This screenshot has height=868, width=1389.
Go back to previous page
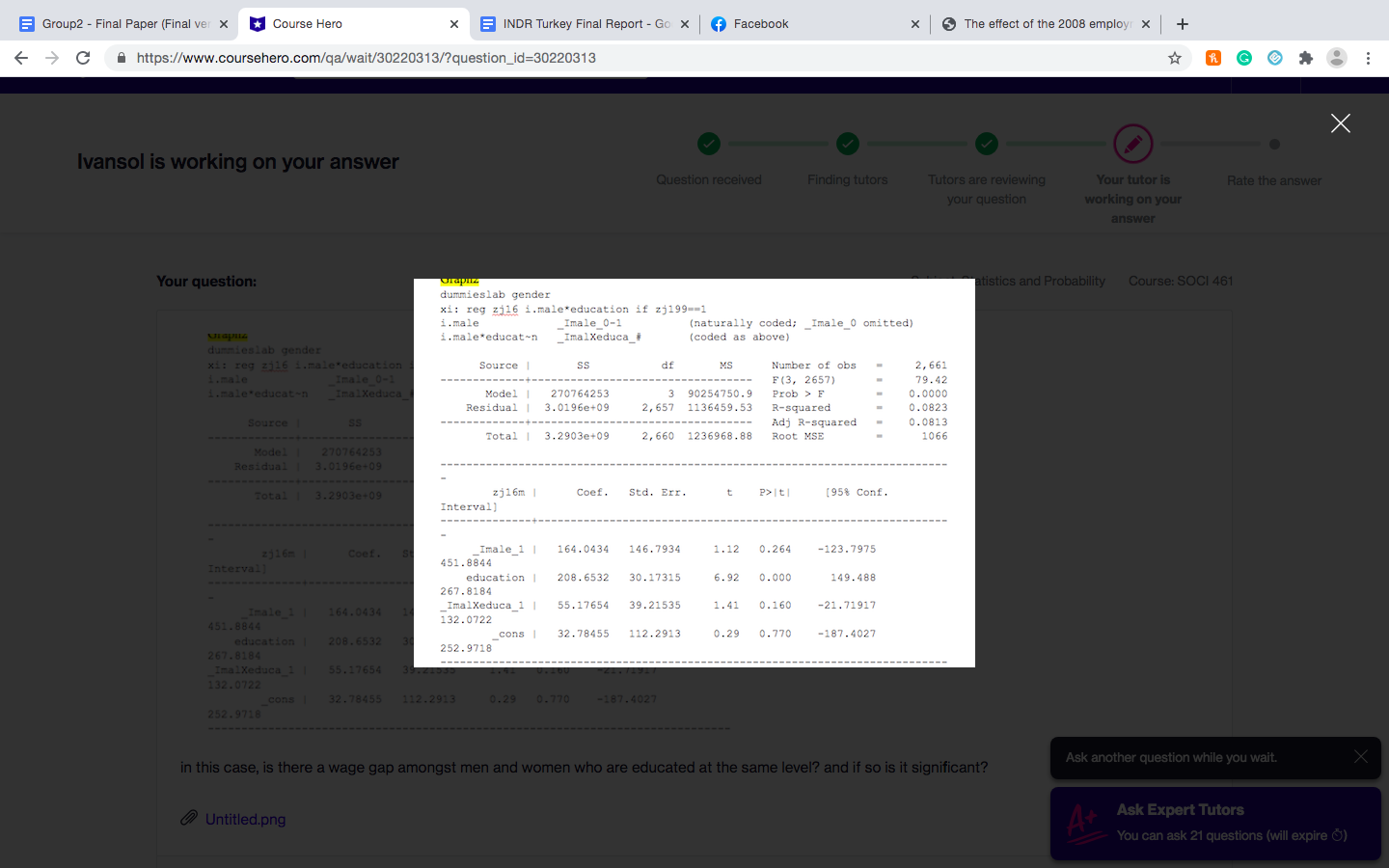(x=21, y=58)
